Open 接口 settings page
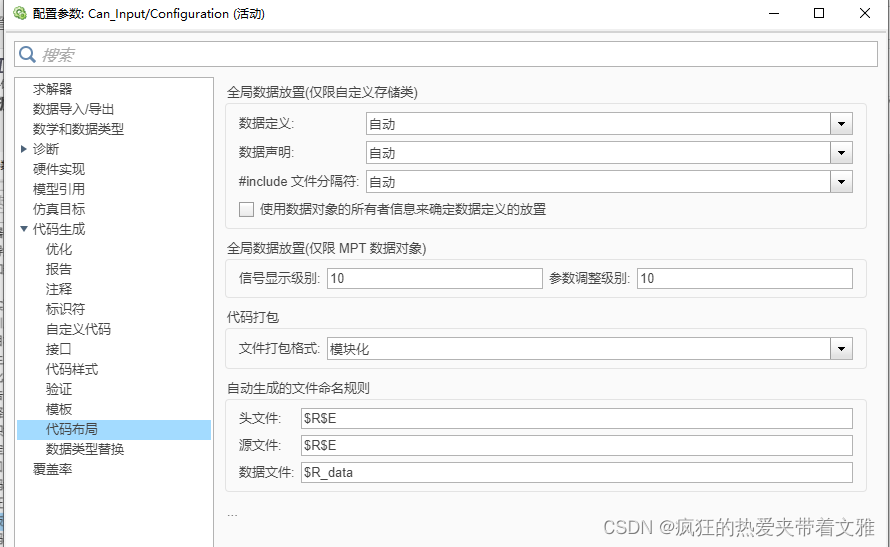Image resolution: width=890 pixels, height=547 pixels. coord(58,349)
